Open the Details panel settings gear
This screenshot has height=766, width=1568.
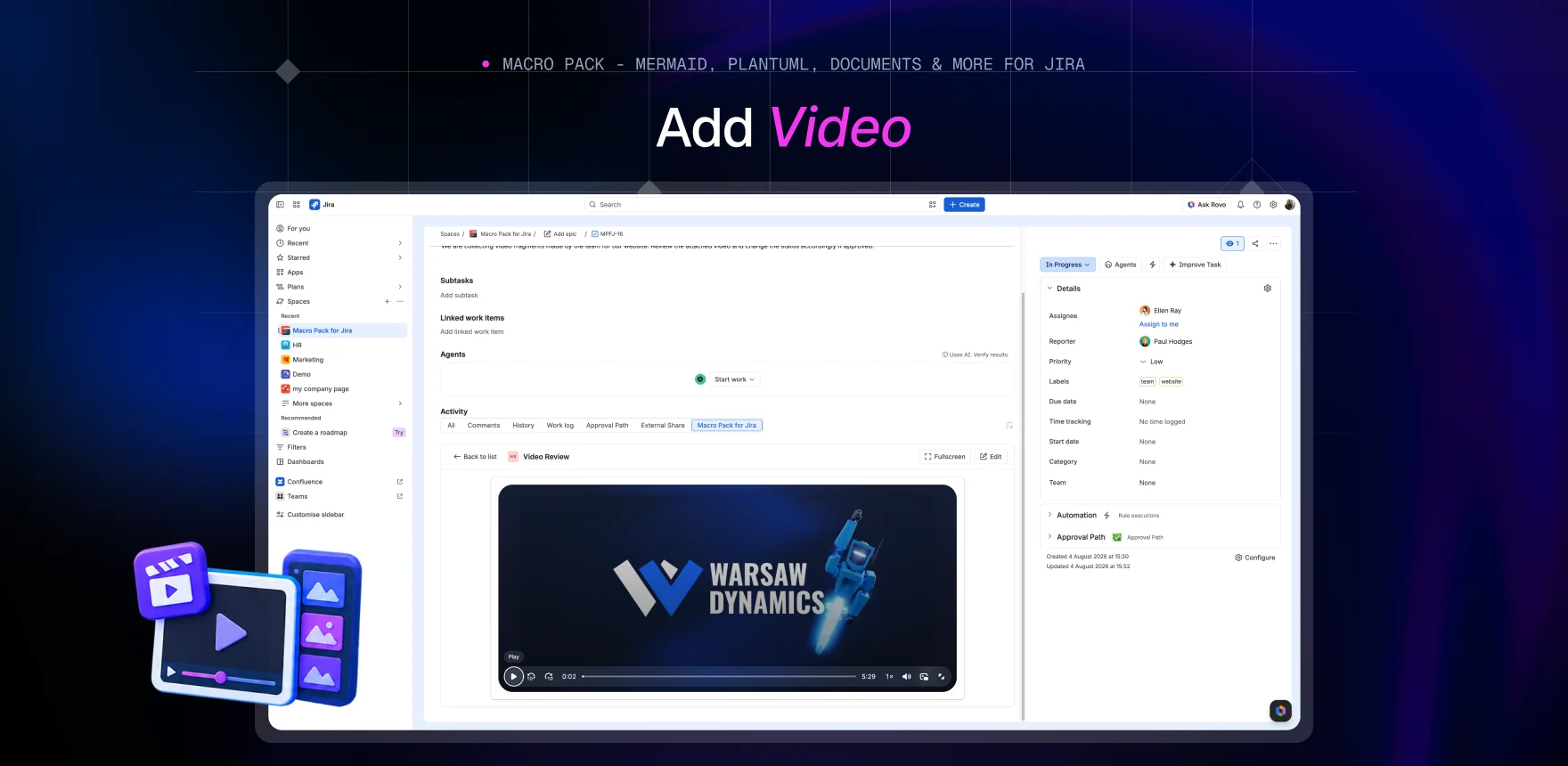click(x=1268, y=289)
